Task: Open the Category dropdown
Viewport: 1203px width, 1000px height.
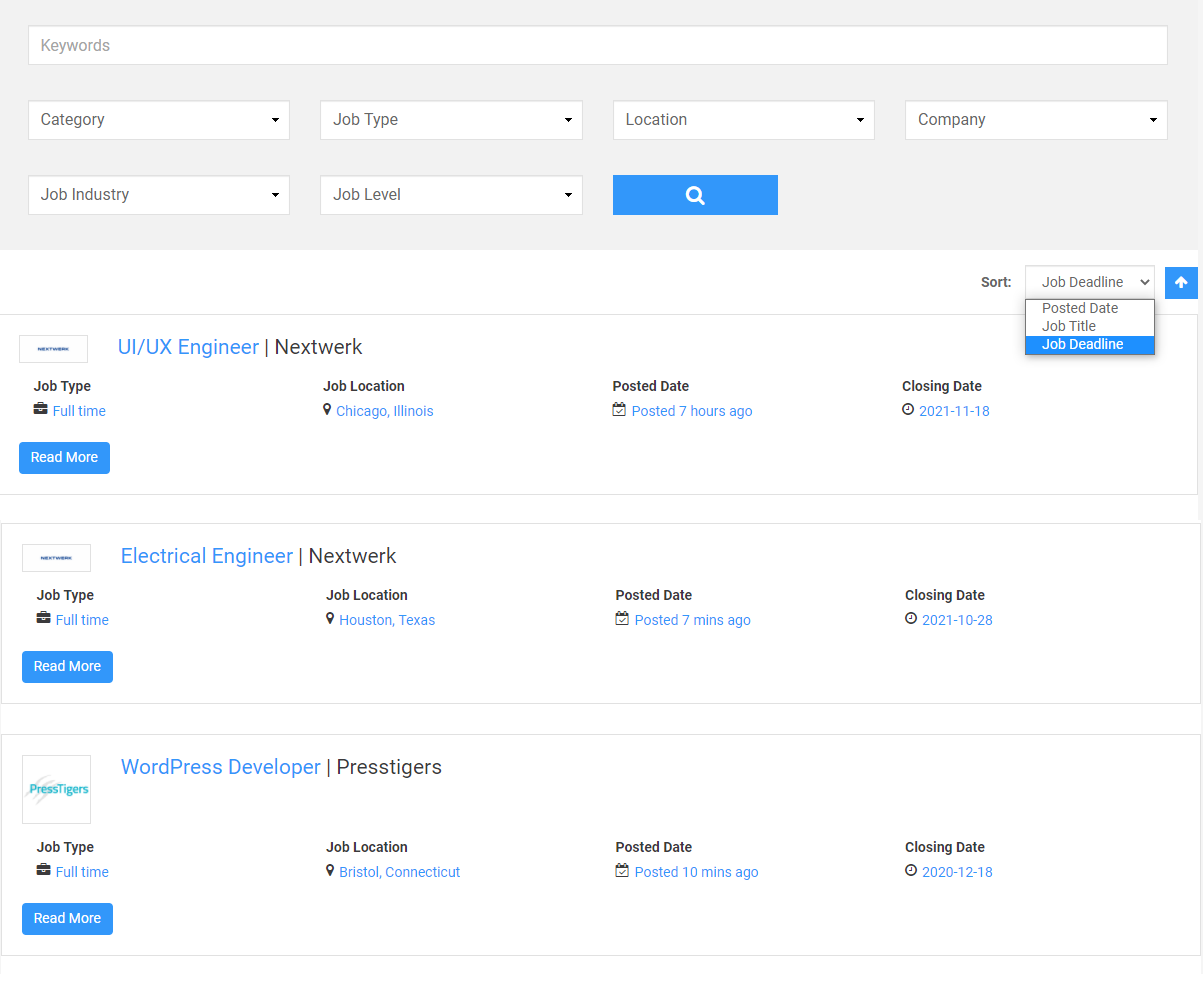Action: (x=159, y=120)
